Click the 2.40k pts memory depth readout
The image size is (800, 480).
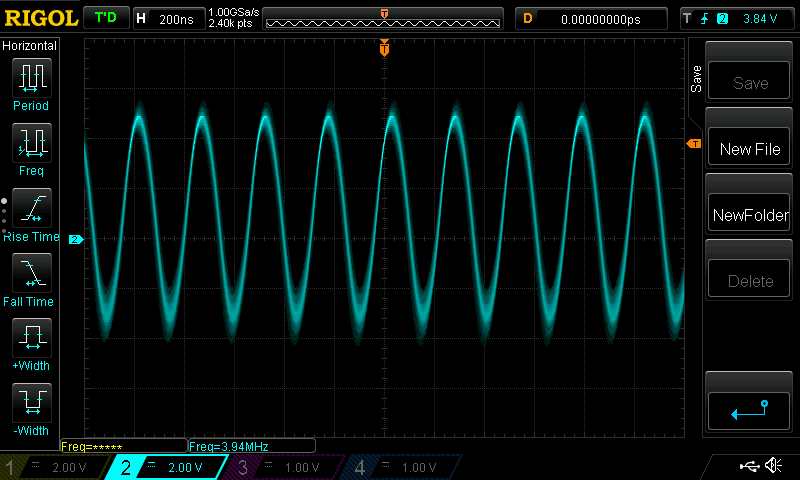point(230,23)
